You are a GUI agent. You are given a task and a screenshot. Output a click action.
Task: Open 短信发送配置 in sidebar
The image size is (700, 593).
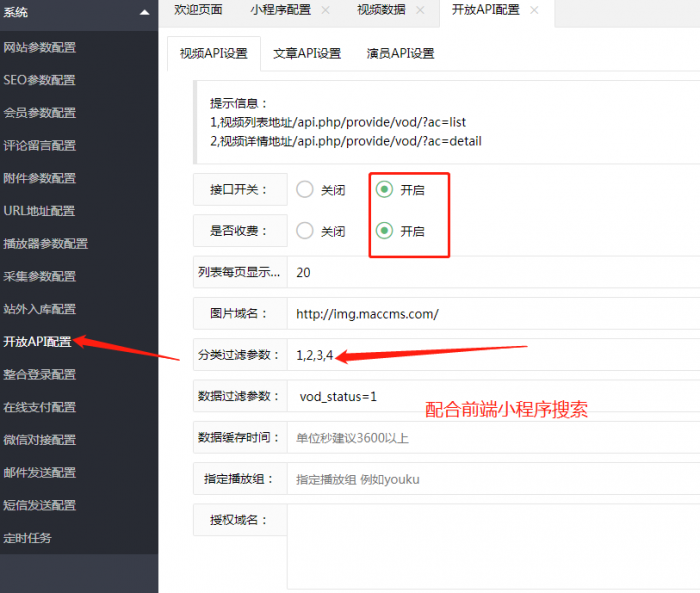point(39,505)
